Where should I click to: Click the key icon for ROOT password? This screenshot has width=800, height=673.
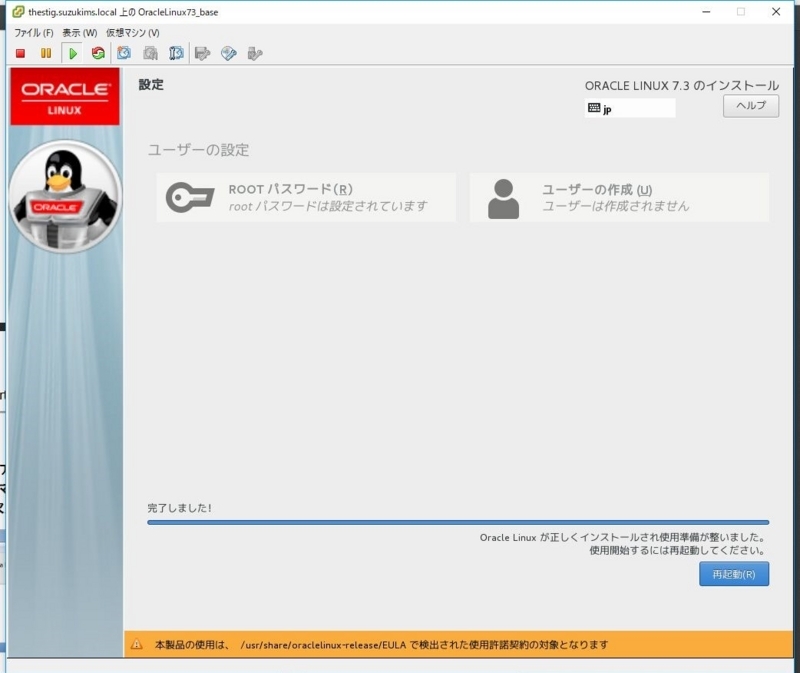(x=190, y=197)
